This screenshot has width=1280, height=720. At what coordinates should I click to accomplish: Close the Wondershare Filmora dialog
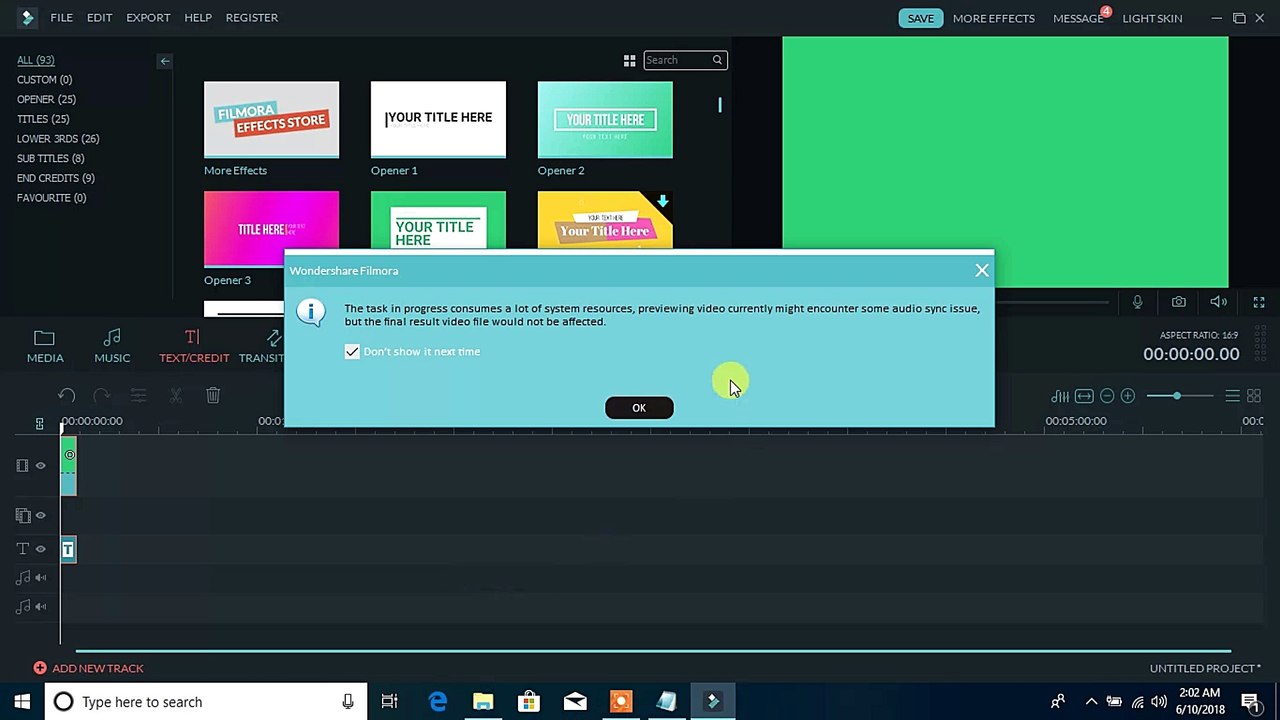click(982, 270)
